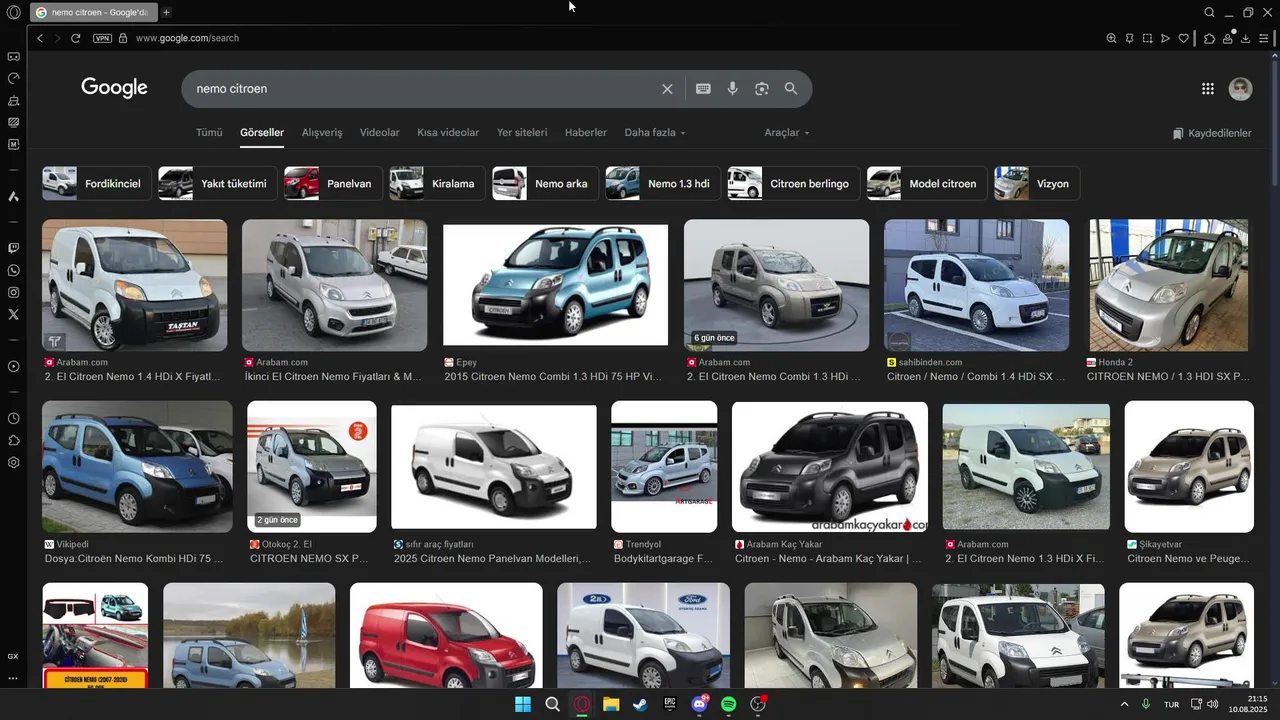Open History clock icon in the sidebar
Screen dimensions: 1280x720
[x=13, y=418]
